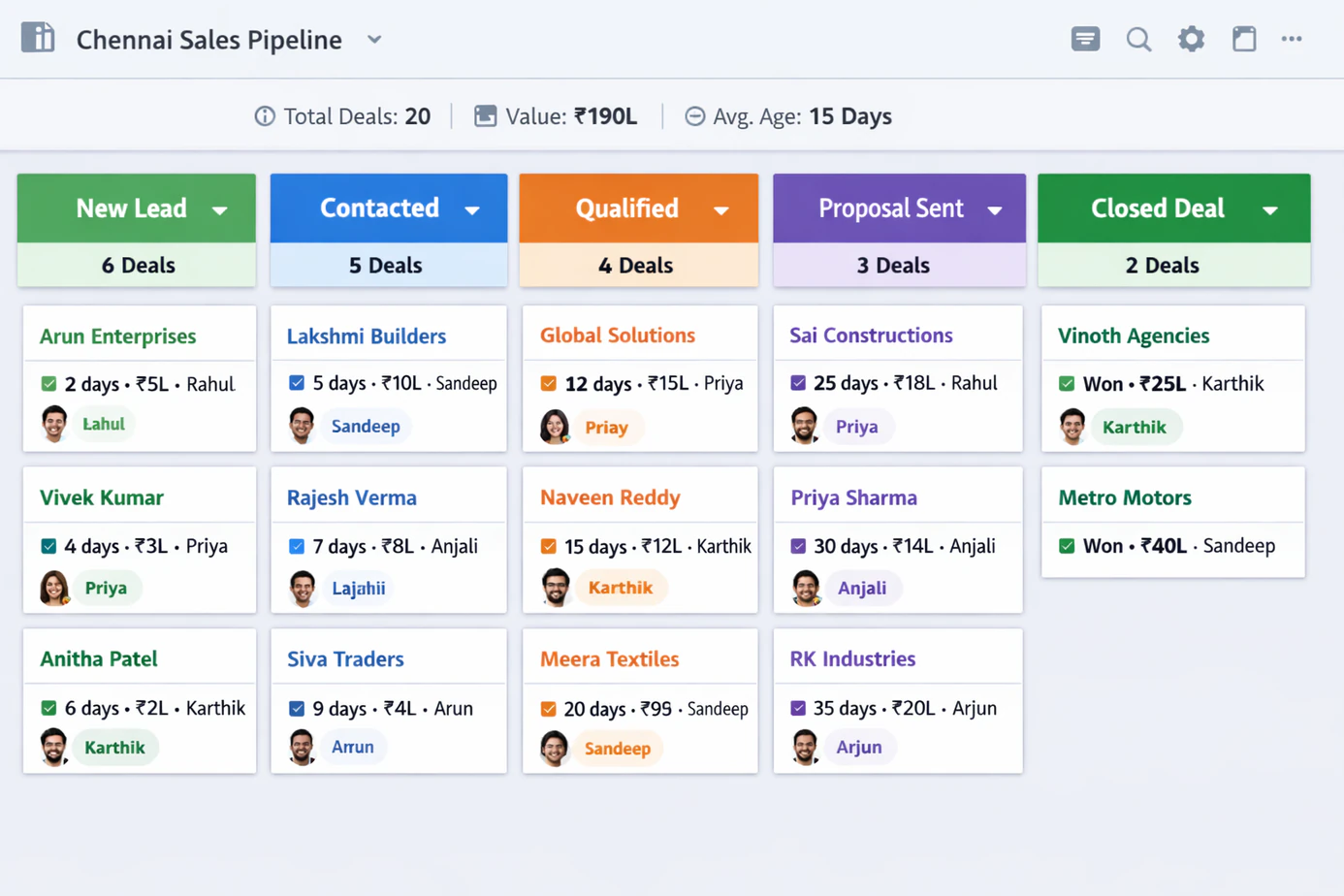
Task: Click the search magnifier icon
Action: (x=1138, y=39)
